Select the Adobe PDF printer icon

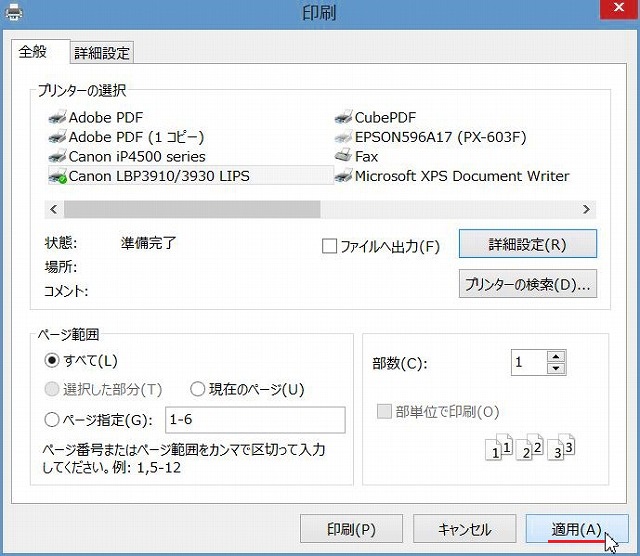(x=57, y=118)
